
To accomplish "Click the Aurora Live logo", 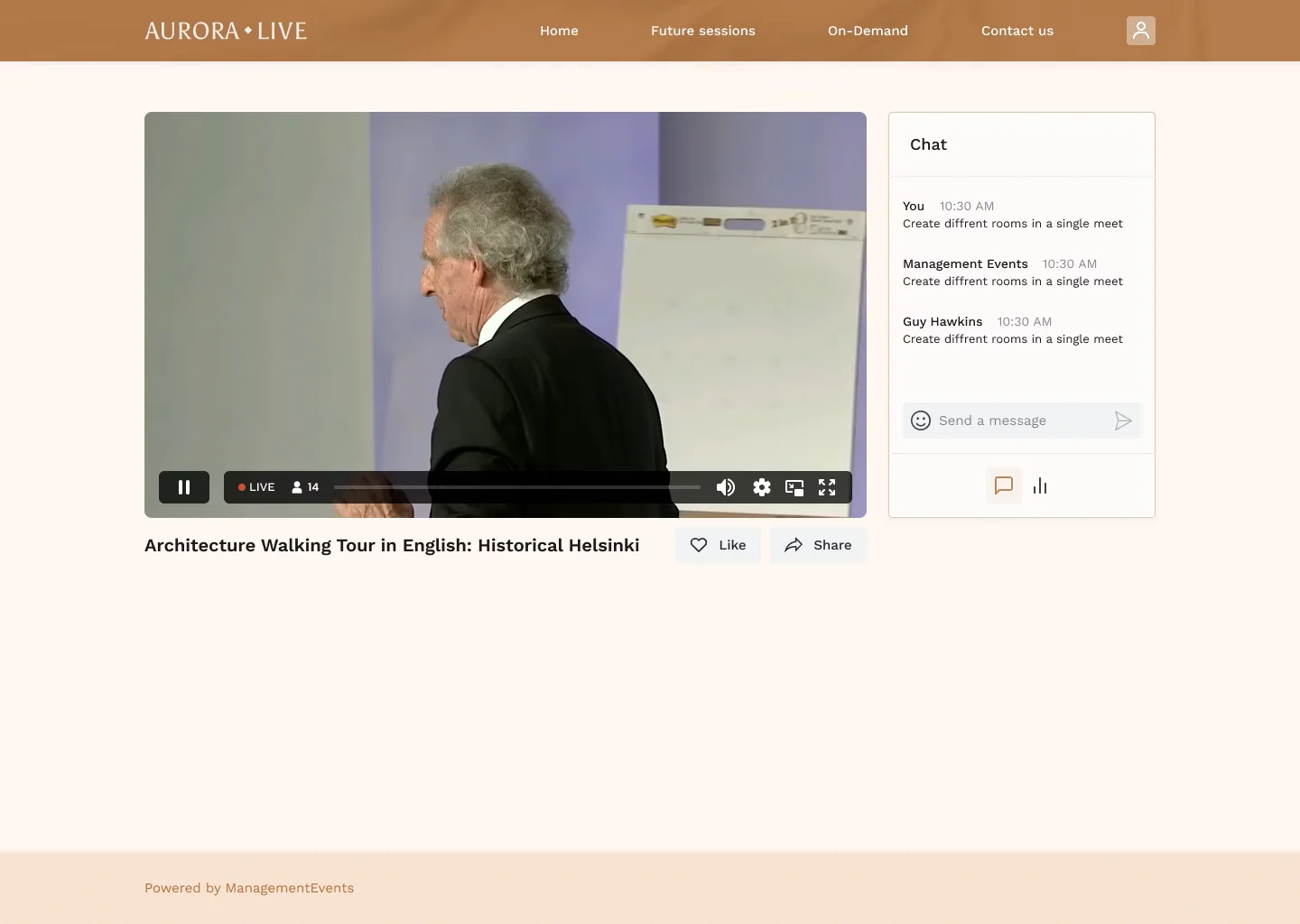I will (x=226, y=31).
